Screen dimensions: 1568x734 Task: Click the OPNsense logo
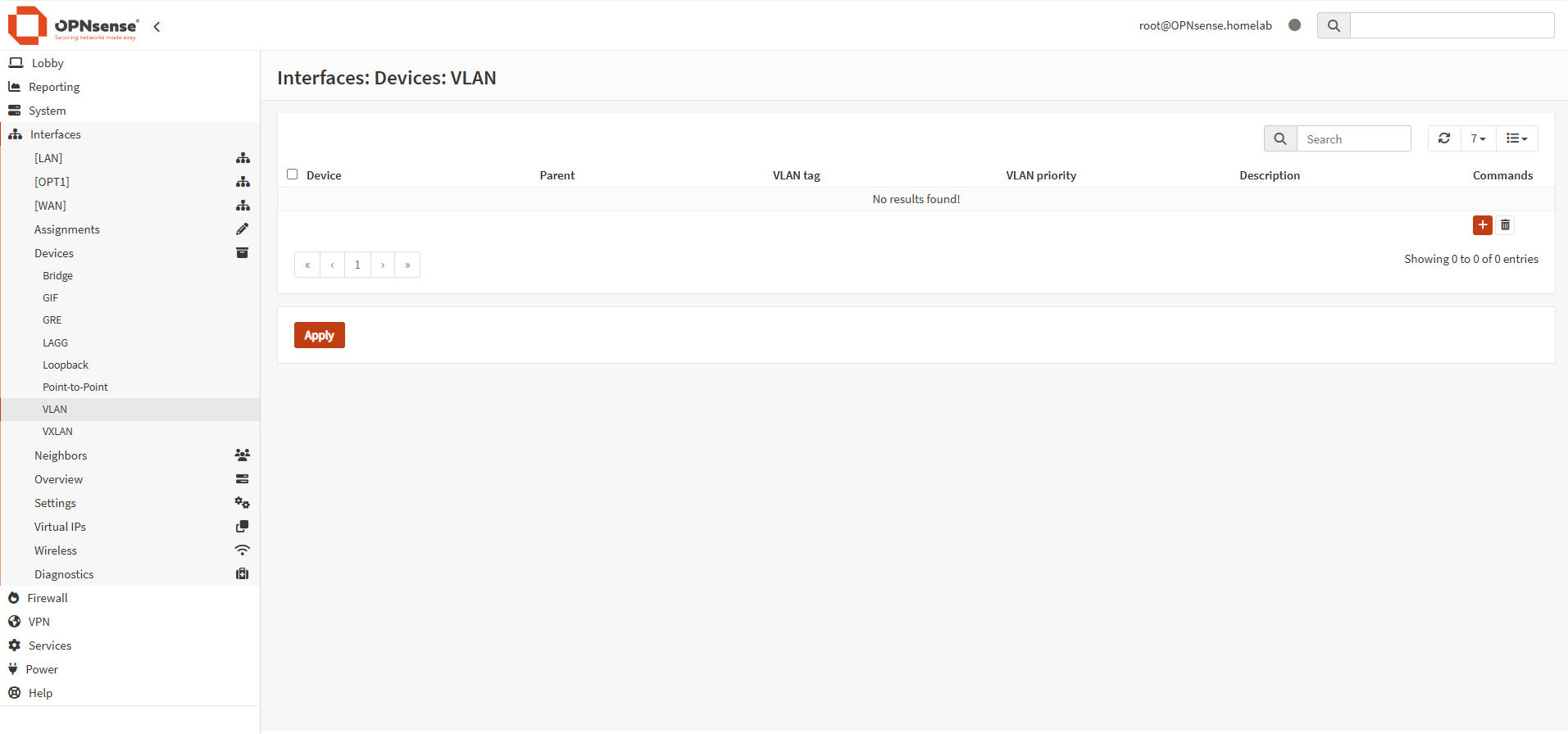pyautogui.click(x=73, y=25)
